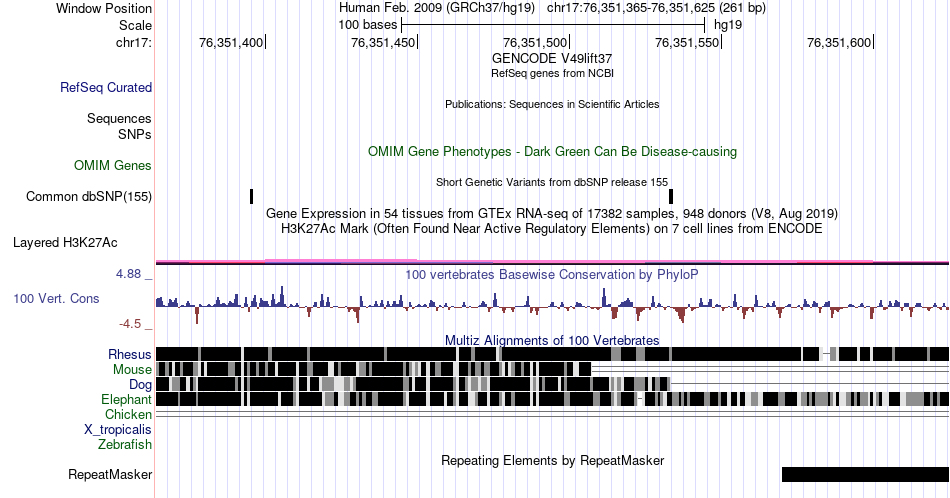Click the GTEx Gene Expression track title
Viewport: 950px width, 498px height.
click(552, 213)
